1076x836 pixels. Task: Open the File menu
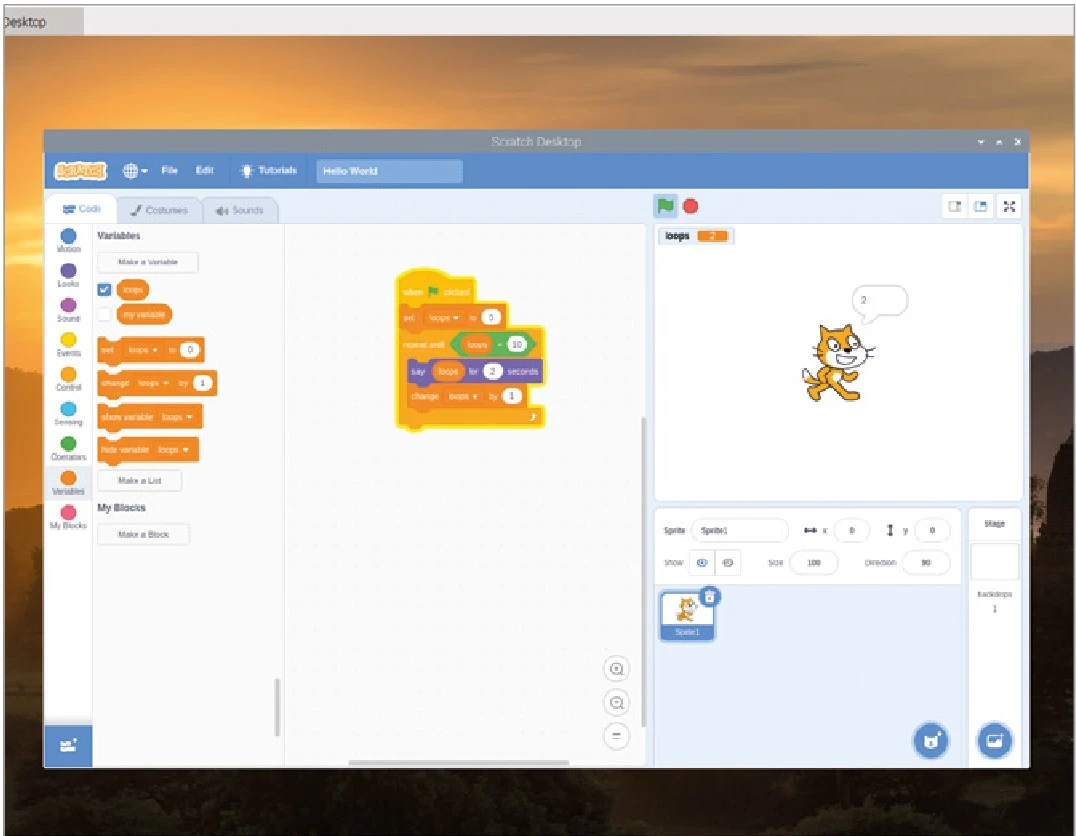pyautogui.click(x=170, y=171)
